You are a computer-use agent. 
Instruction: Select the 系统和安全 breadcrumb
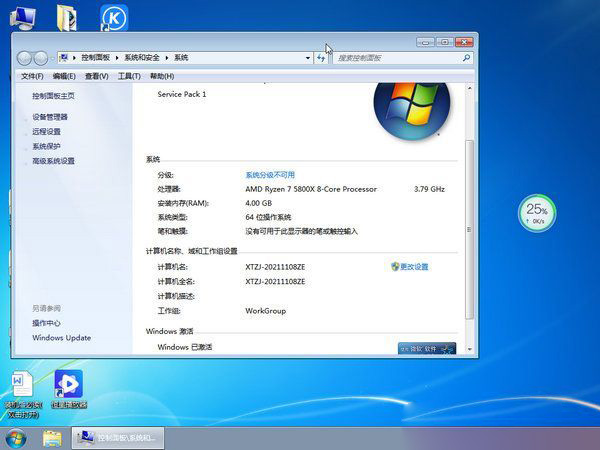142,58
